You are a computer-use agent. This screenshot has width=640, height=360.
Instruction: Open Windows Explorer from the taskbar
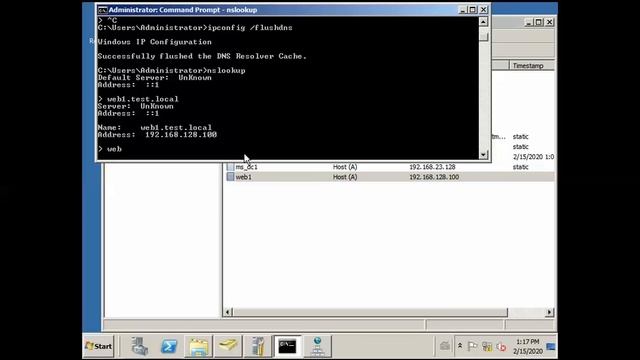click(198, 346)
